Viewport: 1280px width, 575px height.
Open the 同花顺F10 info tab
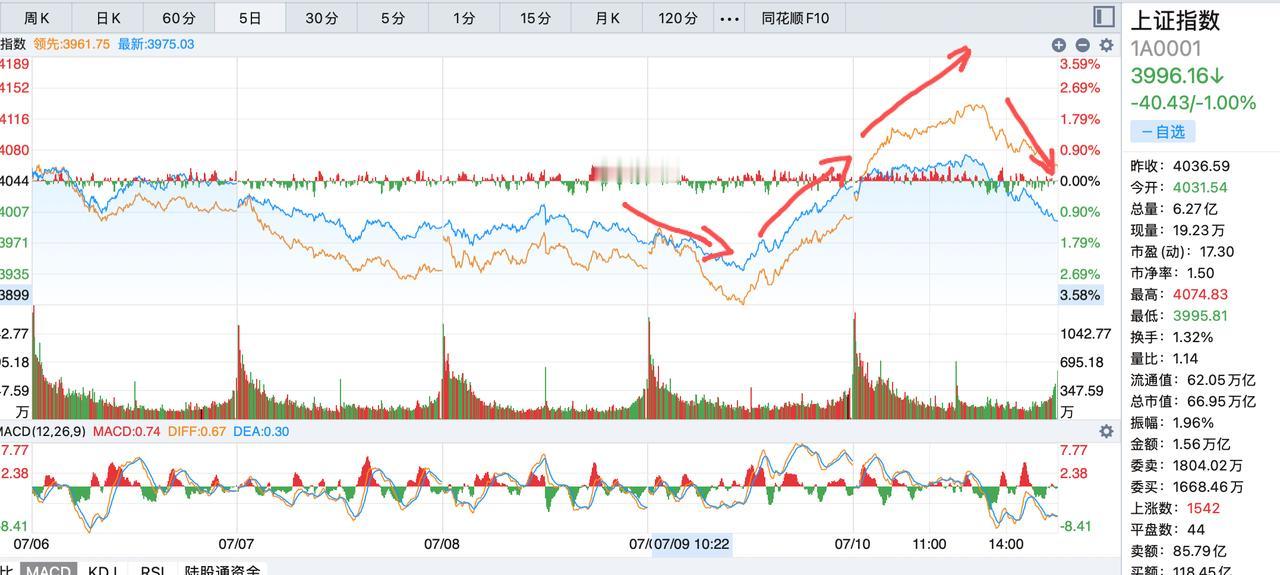795,18
